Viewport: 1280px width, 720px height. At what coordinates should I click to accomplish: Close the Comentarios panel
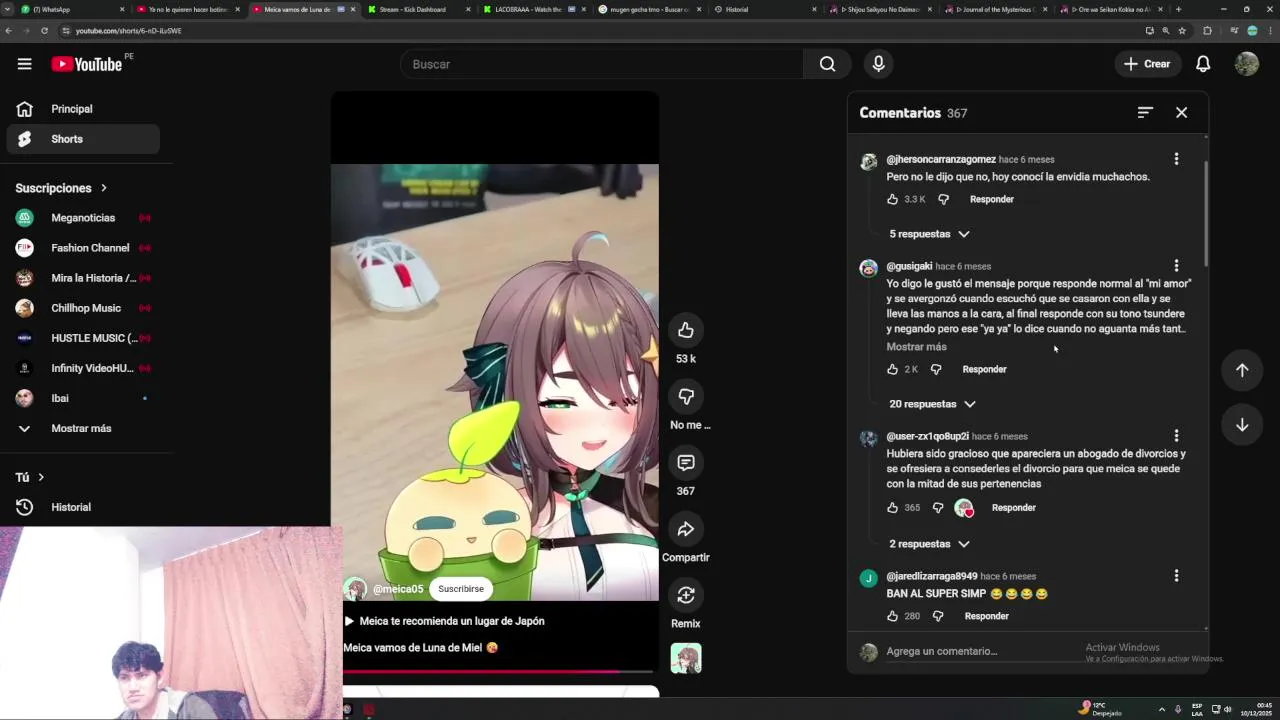pos(1181,113)
